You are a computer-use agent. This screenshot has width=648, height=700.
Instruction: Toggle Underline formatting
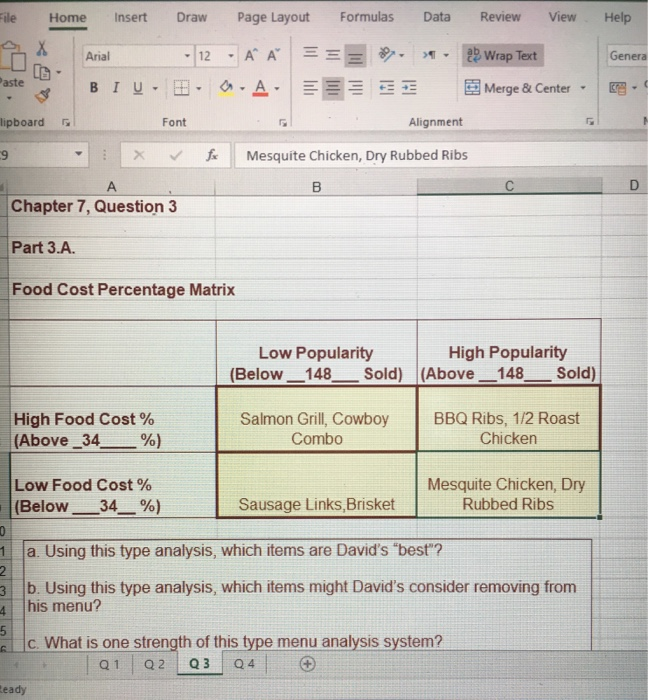tap(138, 88)
